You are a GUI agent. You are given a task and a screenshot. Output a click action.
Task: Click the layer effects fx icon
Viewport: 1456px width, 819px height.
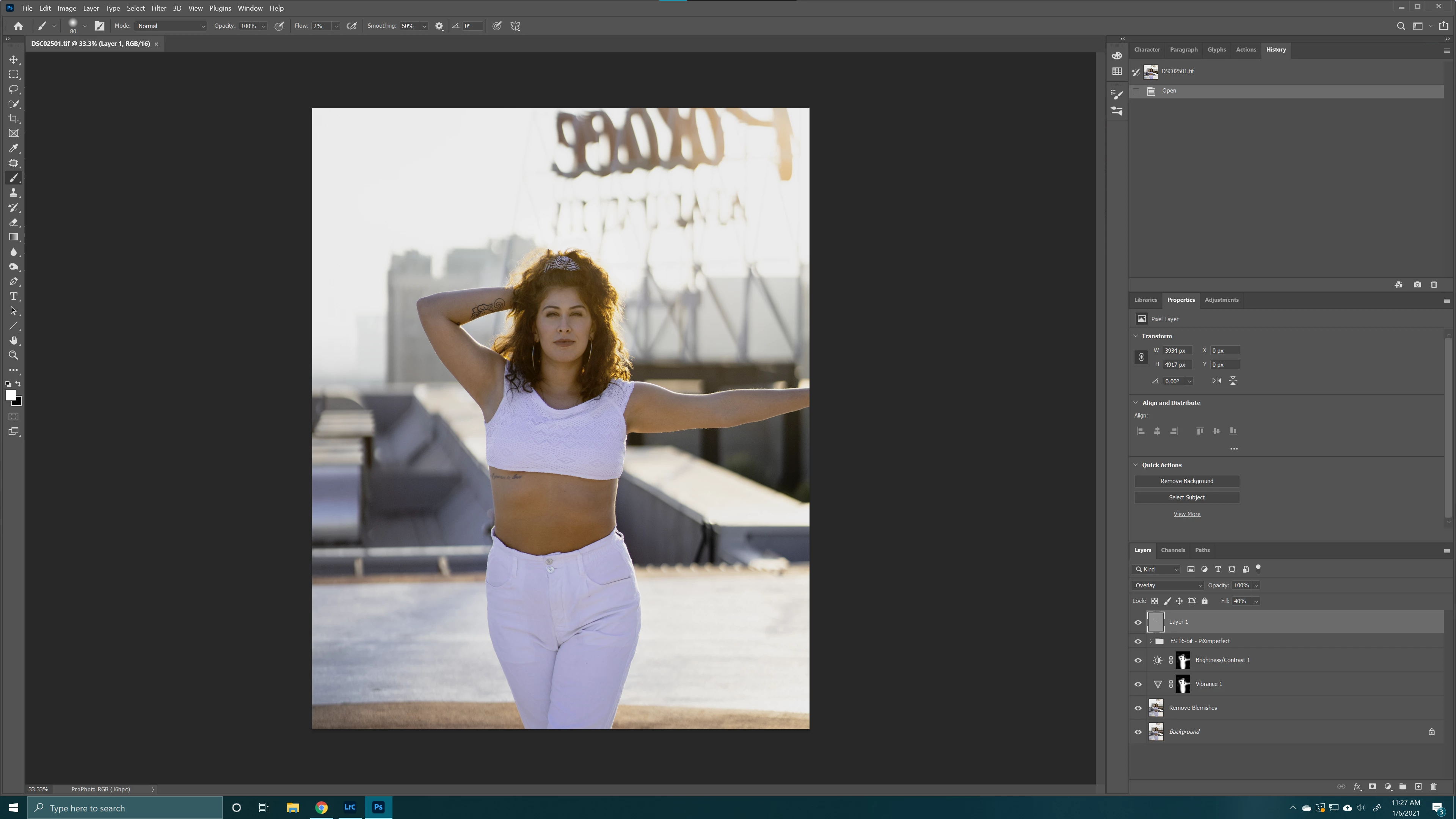[1357, 786]
